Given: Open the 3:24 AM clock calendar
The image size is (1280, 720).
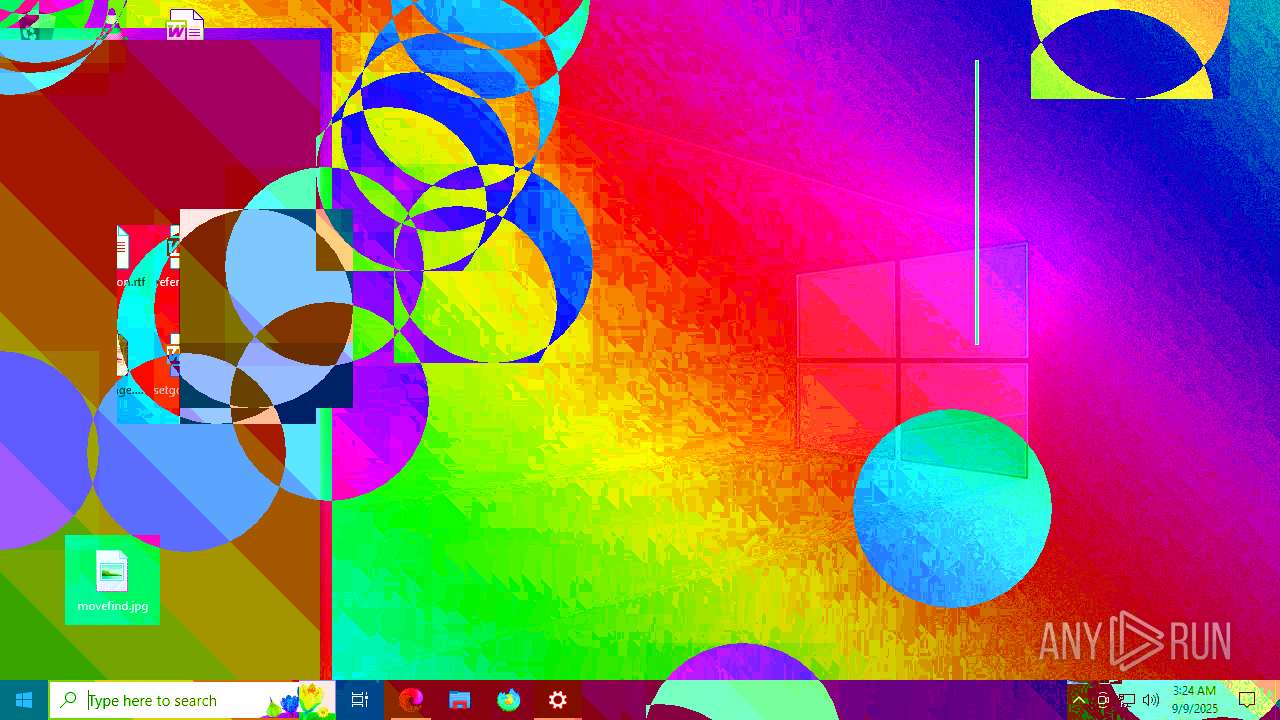Looking at the screenshot, I should coord(1194,700).
